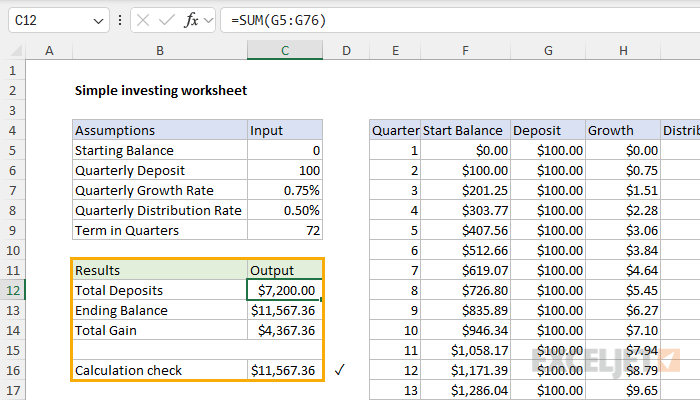The width and height of the screenshot is (700, 400).
Task: Click the 'Input' header cell
Action: pyautogui.click(x=285, y=130)
